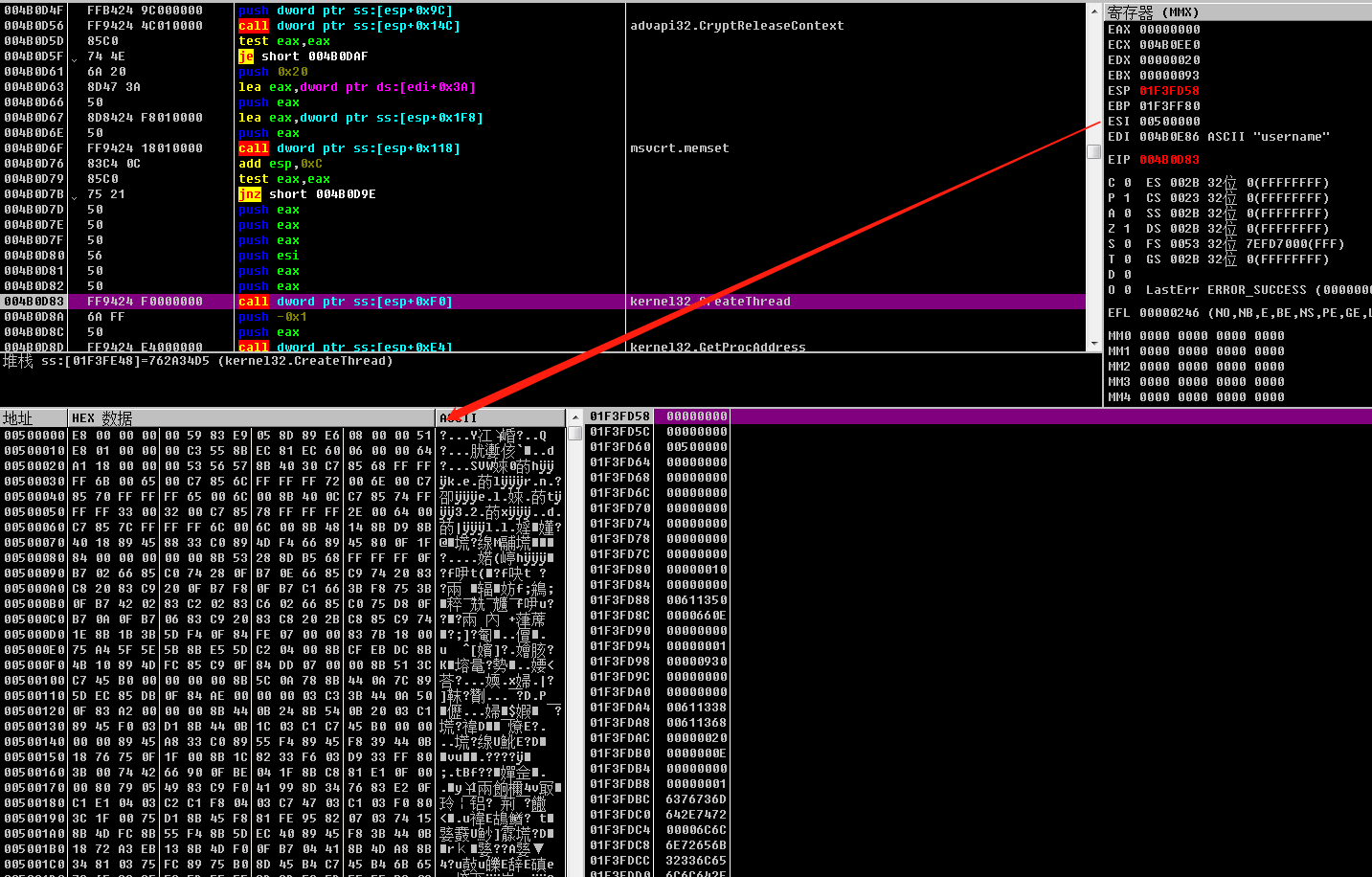Screen dimensions: 1372x877
Task: Select the 'lea eax,[esp+0x1F8]' instruction
Action: (x=361, y=118)
